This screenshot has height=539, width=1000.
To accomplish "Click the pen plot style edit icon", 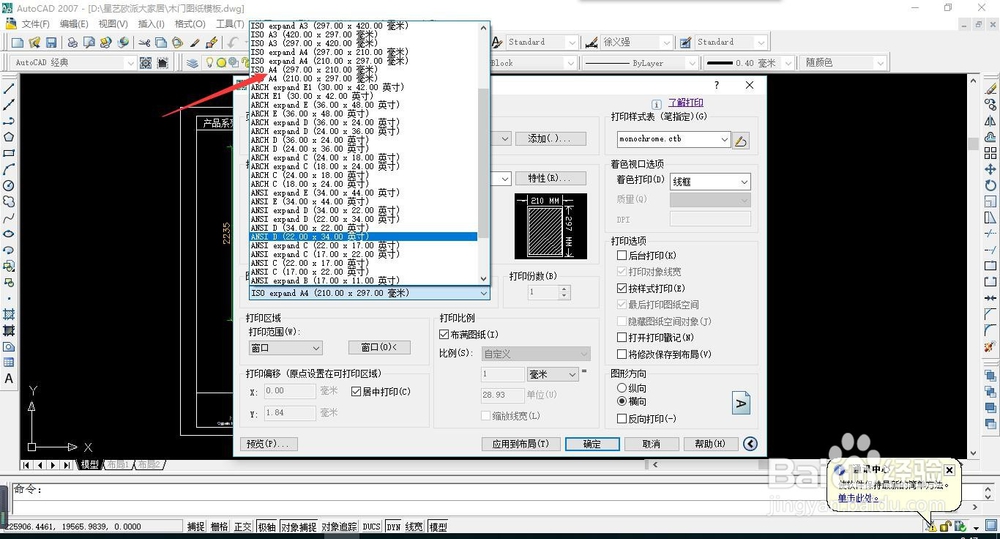I will [x=740, y=140].
